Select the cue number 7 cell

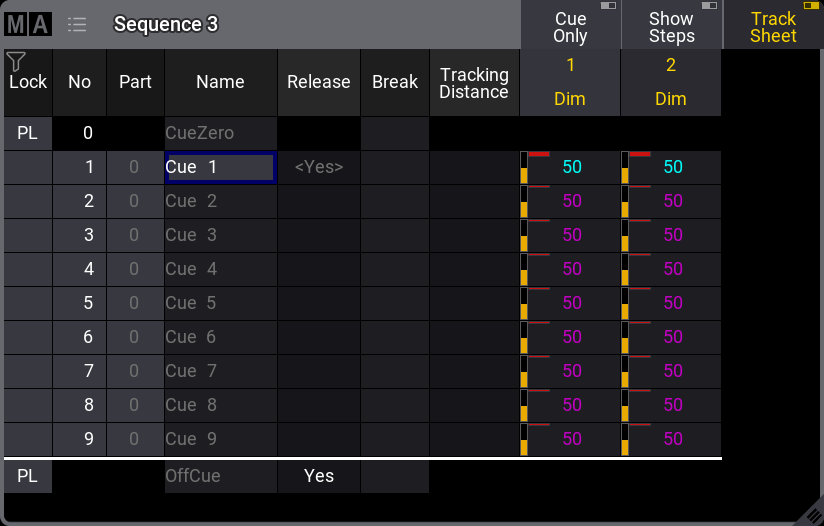tap(80, 371)
